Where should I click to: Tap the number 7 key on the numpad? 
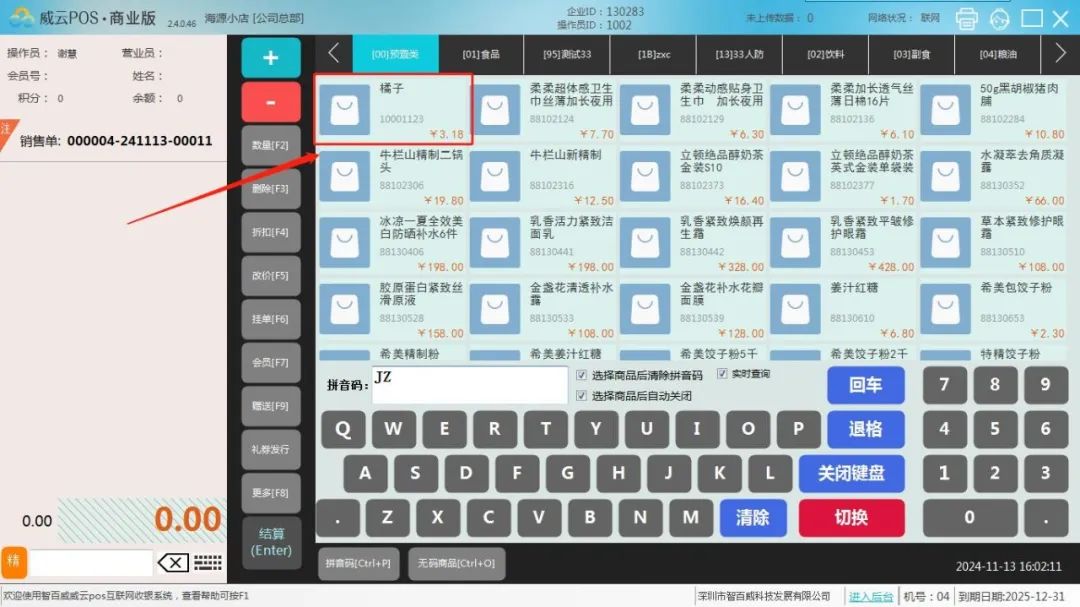pos(944,385)
